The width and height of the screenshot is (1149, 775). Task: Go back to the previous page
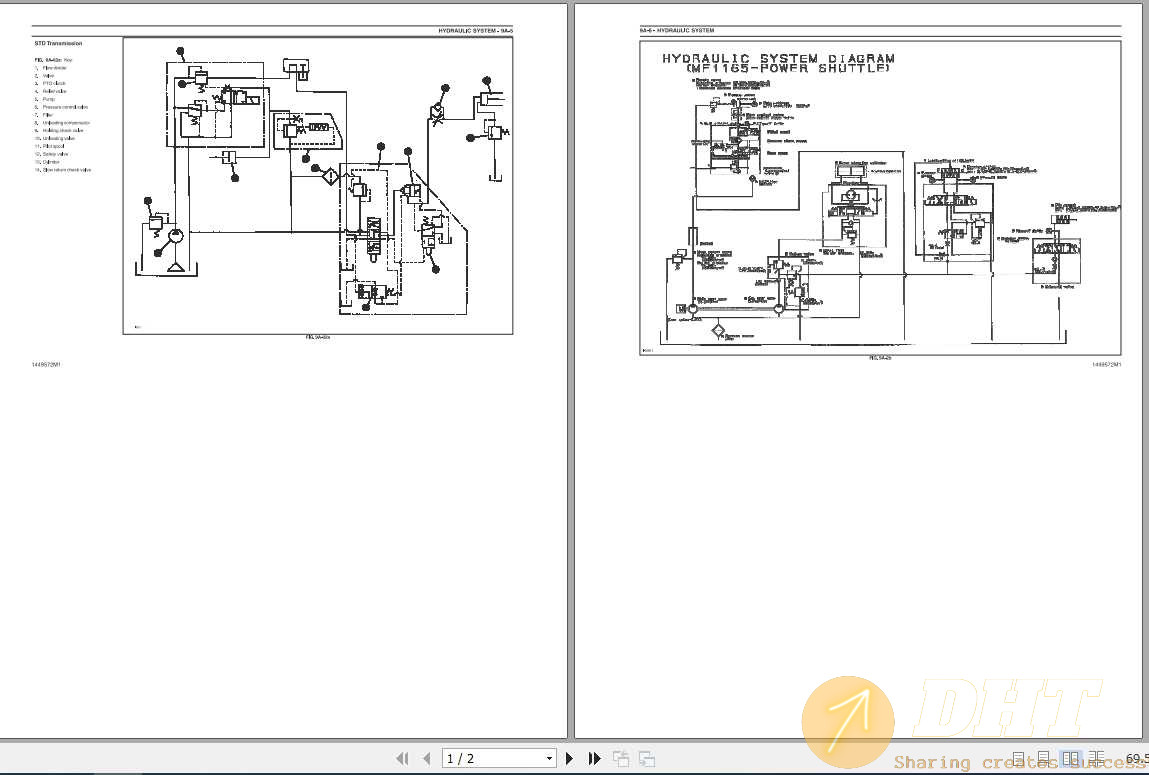424,758
